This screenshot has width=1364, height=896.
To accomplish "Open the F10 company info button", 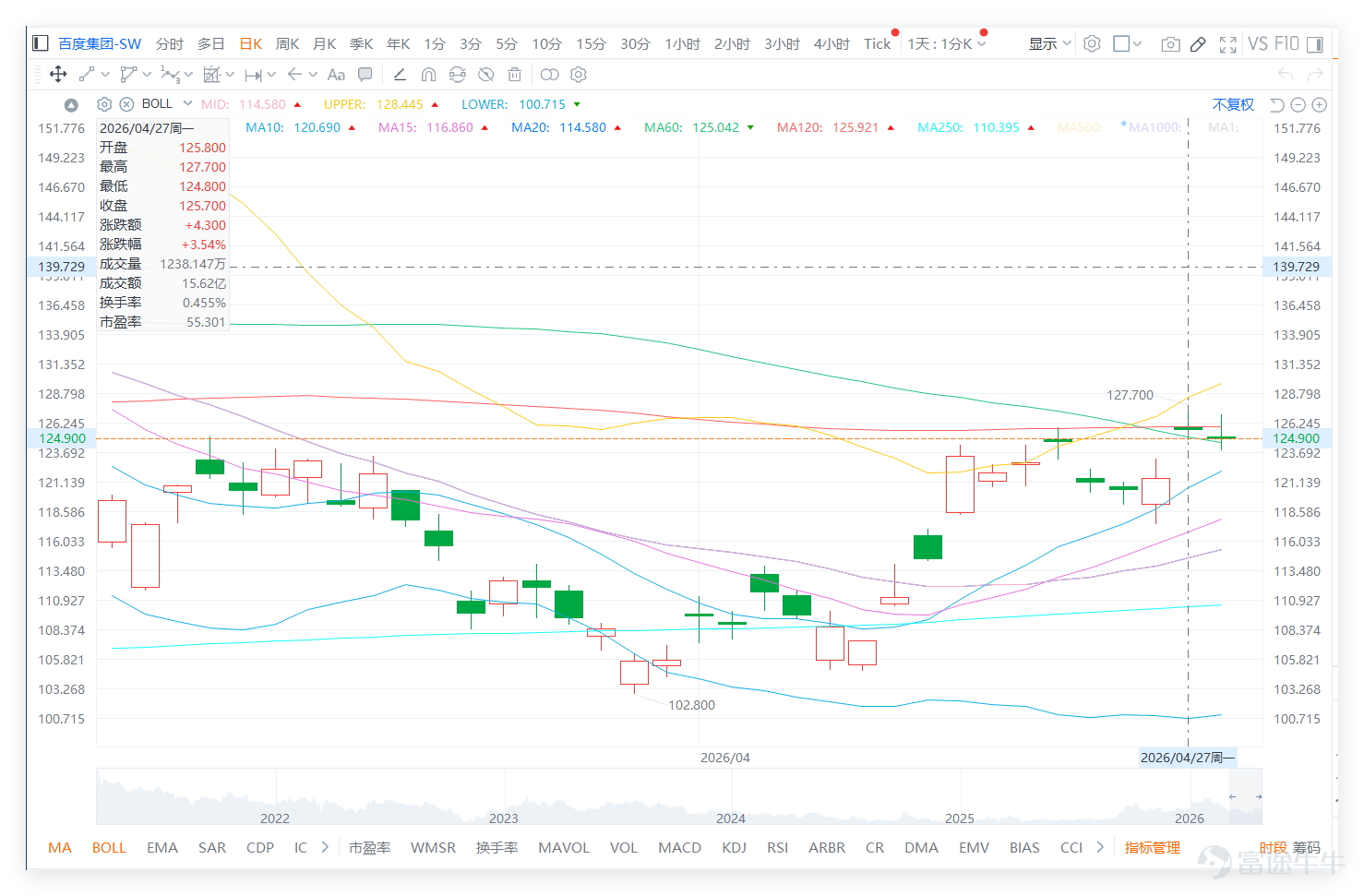I will point(1286,43).
